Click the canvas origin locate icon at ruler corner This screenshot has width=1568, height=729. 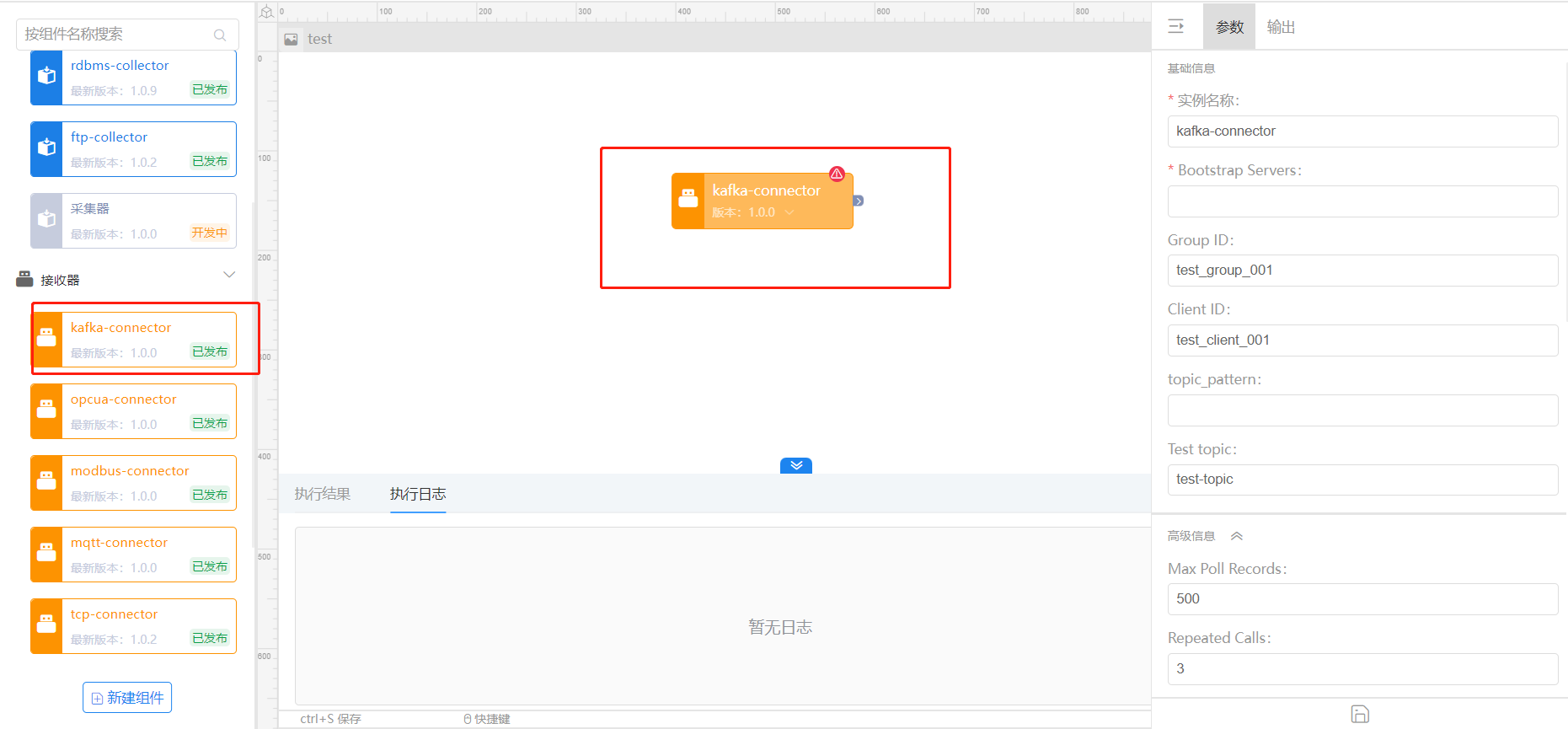[x=267, y=12]
